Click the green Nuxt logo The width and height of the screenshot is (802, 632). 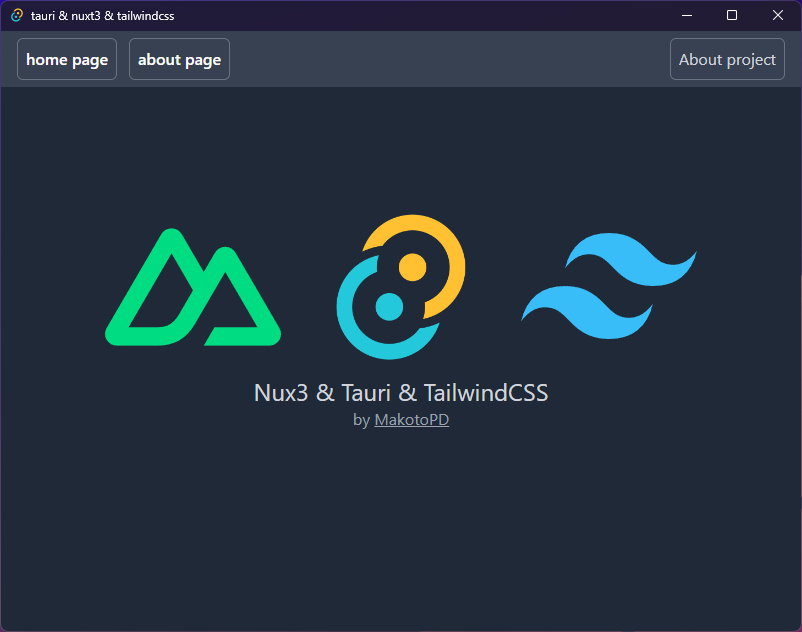click(193, 287)
